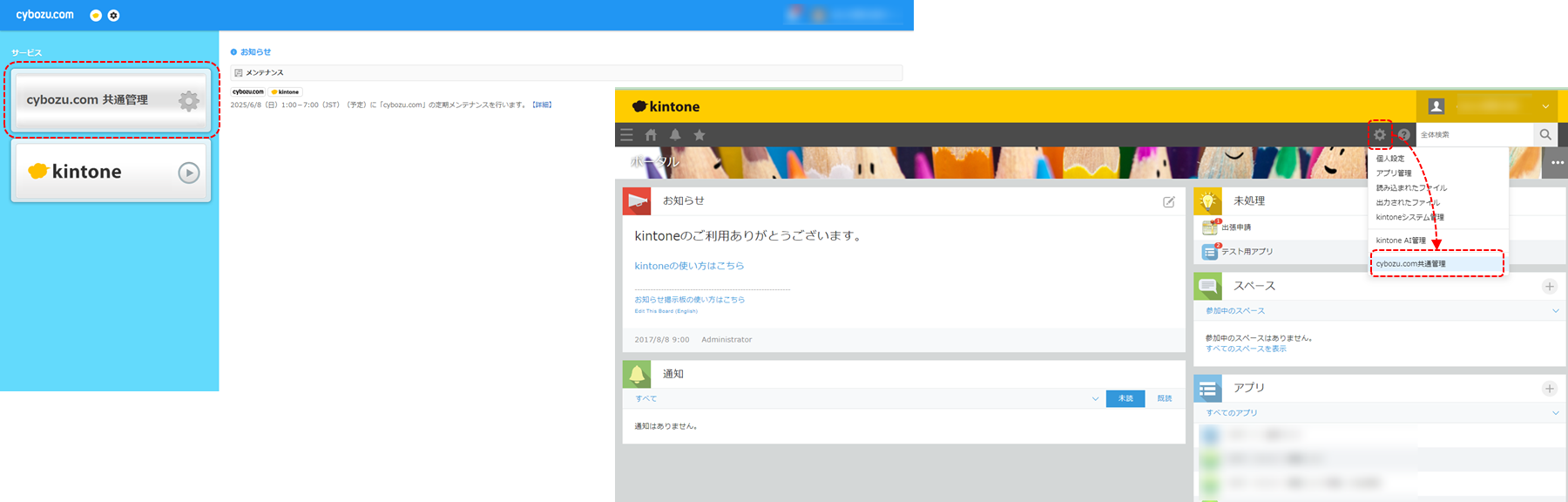Screen dimensions: 1568x502
Task: Click the 全体検索 search field
Action: 1474,134
